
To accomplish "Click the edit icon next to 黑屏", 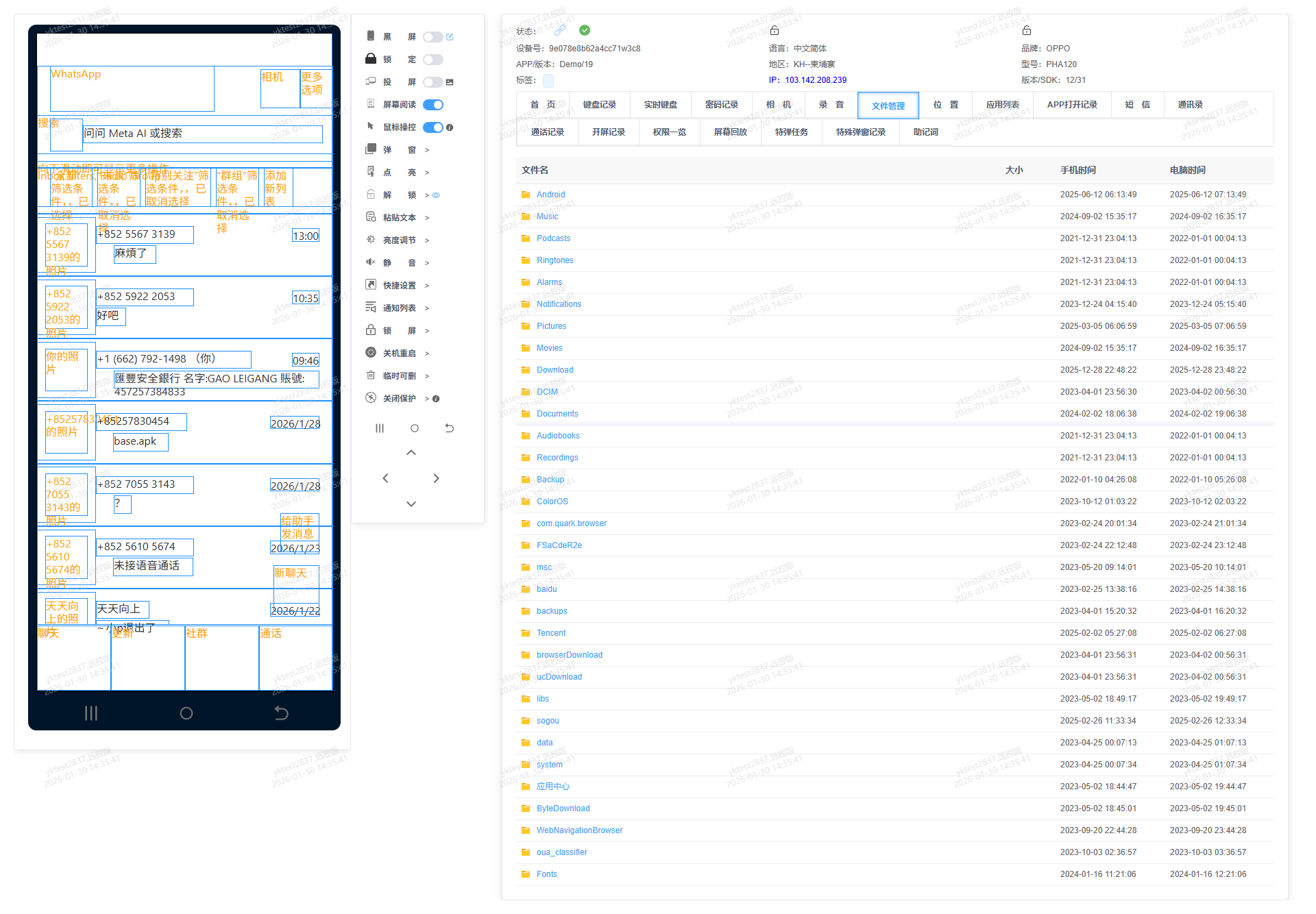I will [450, 37].
